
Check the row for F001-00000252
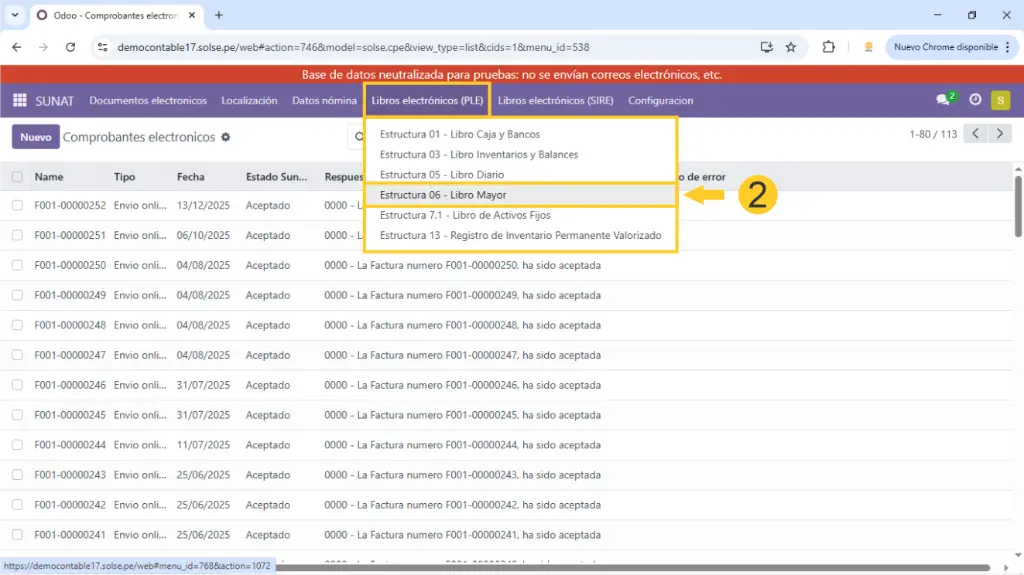pyautogui.click(x=17, y=205)
